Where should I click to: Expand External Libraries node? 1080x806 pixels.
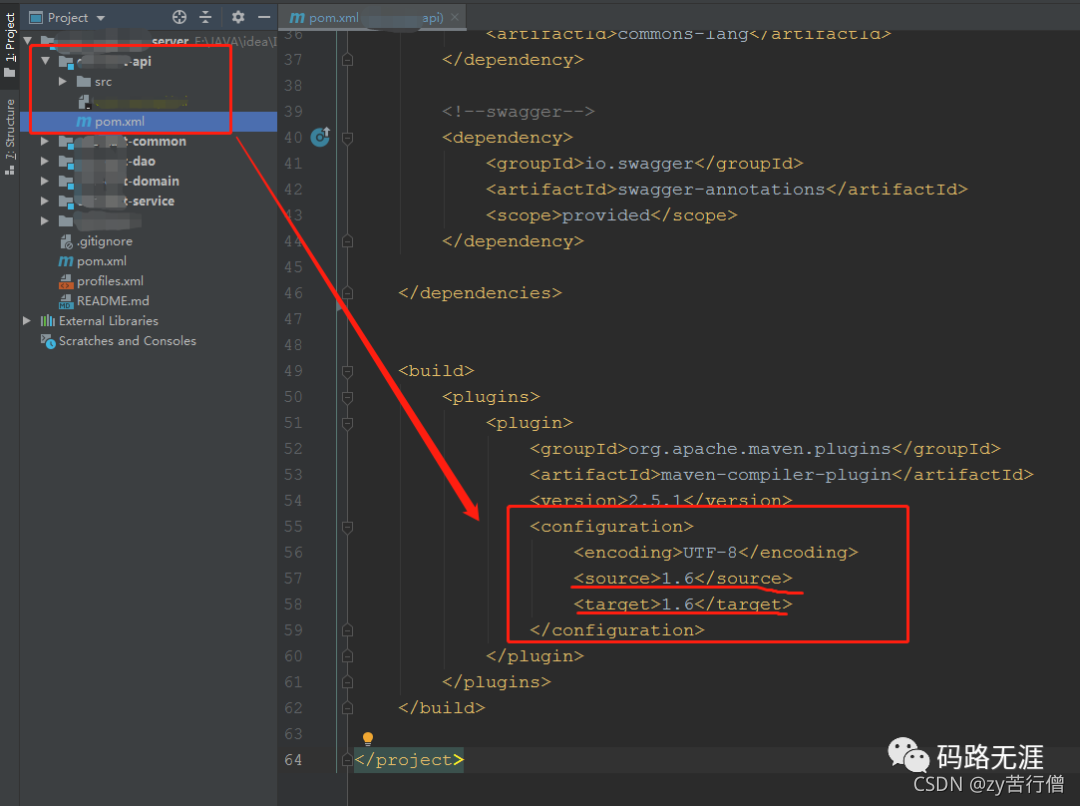pos(27,321)
